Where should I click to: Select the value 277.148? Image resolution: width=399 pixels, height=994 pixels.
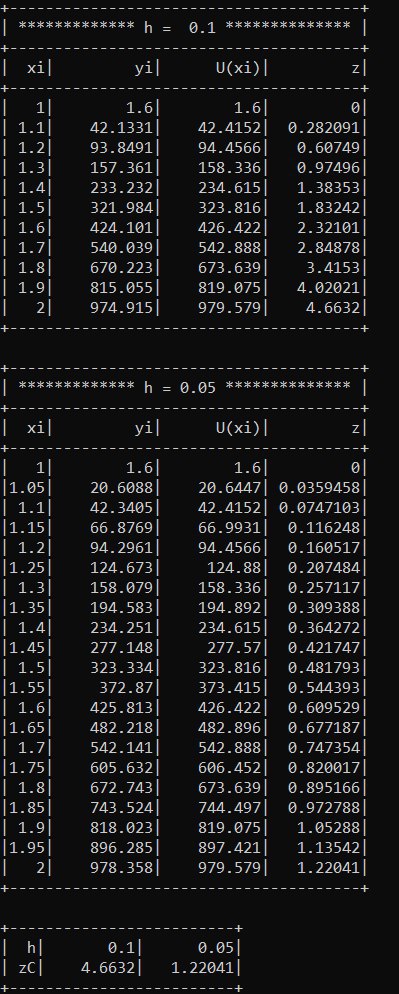tap(122, 648)
